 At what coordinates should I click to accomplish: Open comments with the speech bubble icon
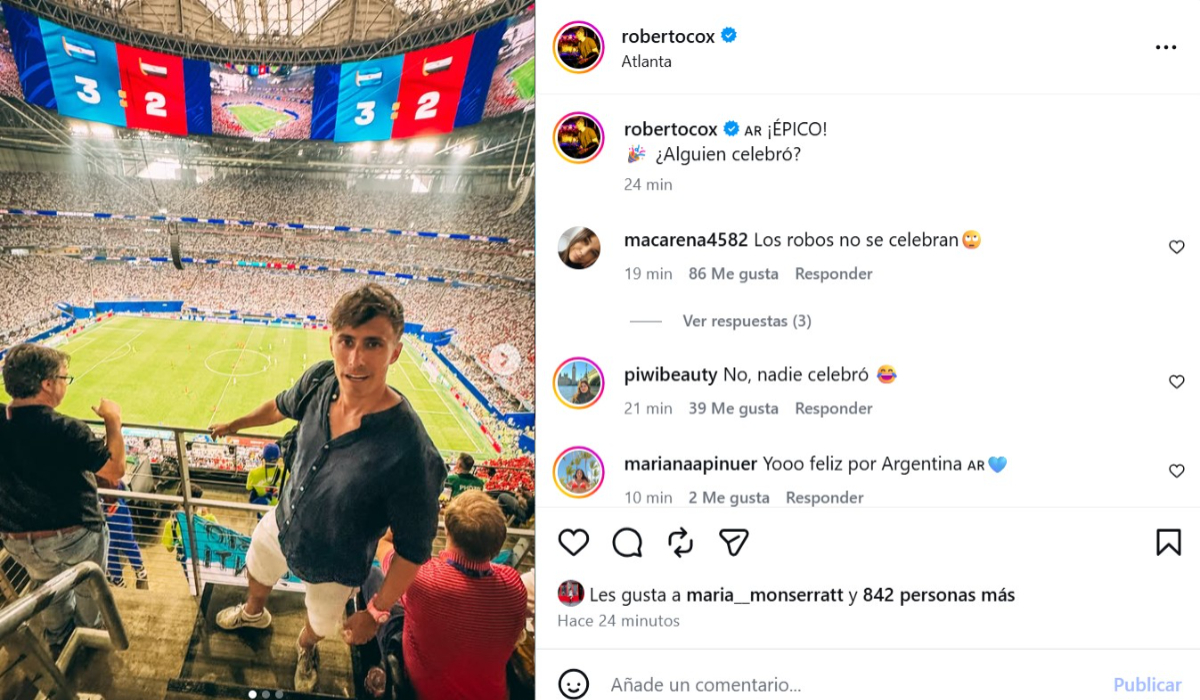click(x=627, y=542)
